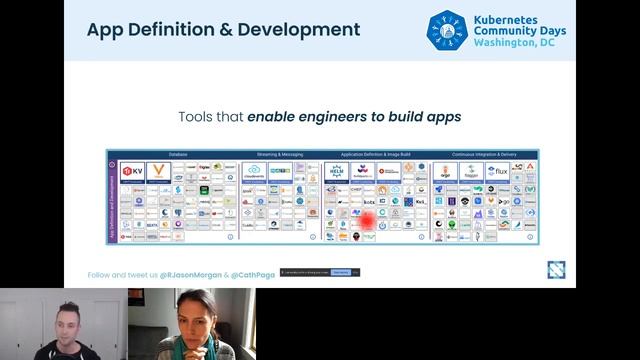Open the Continuous Integration & Delivery info icon

point(530,237)
